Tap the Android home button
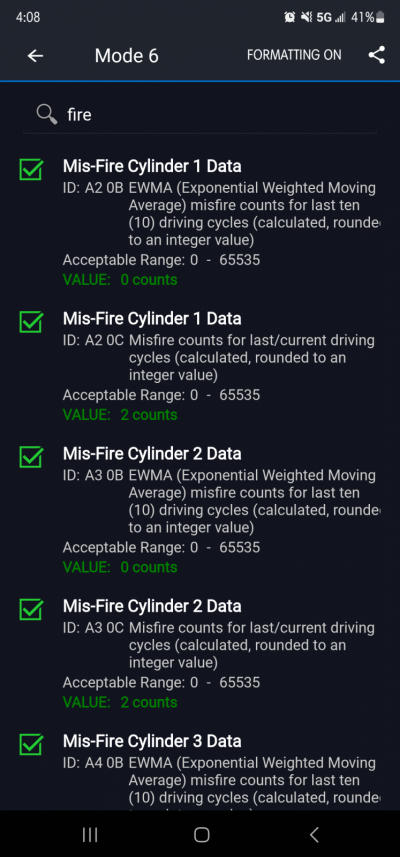This screenshot has width=400, height=857. click(202, 834)
